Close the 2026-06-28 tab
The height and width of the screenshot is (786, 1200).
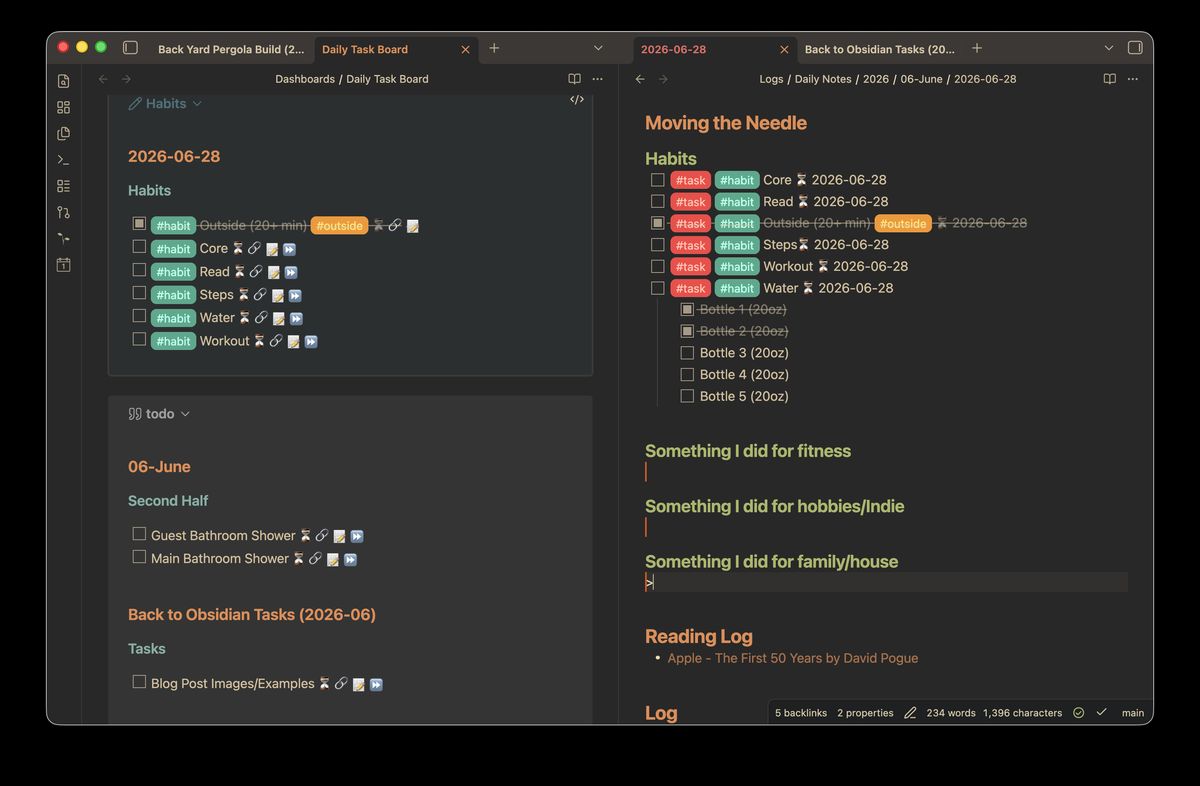pyautogui.click(x=784, y=49)
